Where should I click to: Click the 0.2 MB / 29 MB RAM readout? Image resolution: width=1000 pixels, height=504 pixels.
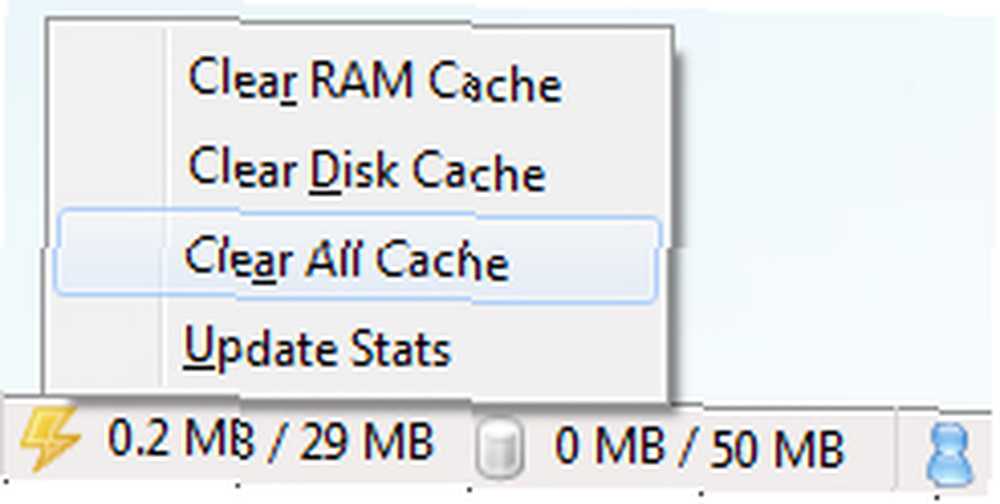(271, 440)
